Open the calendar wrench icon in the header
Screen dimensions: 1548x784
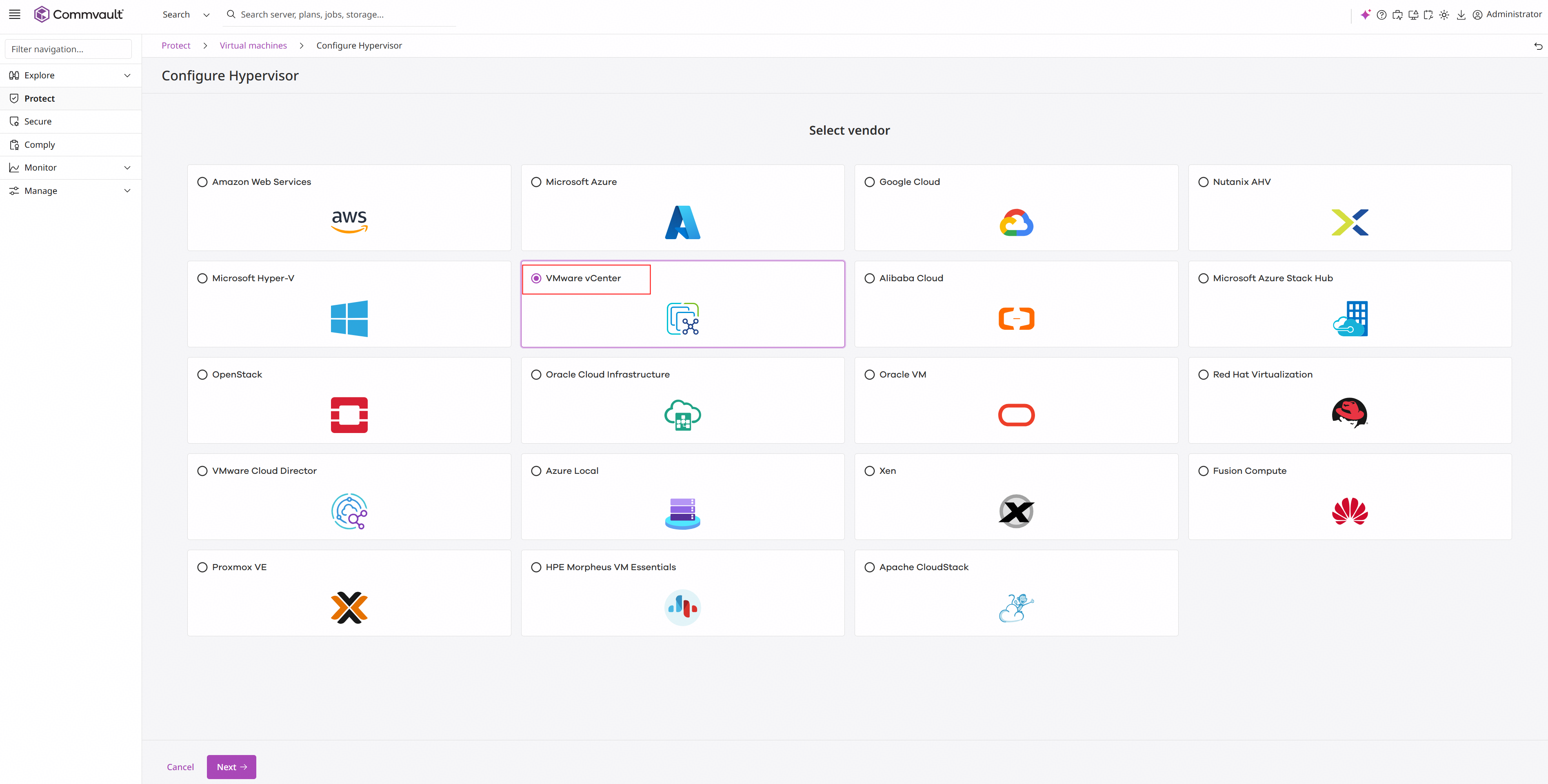(x=1428, y=15)
